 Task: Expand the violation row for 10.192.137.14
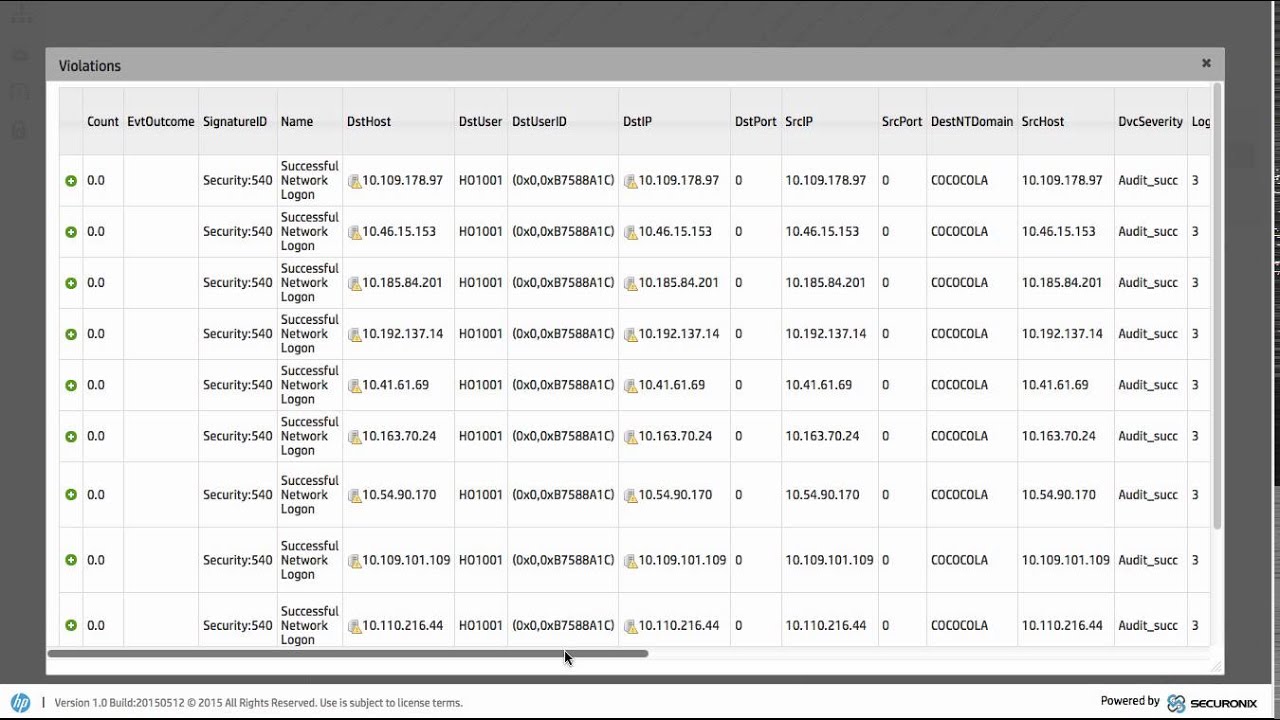pos(71,334)
